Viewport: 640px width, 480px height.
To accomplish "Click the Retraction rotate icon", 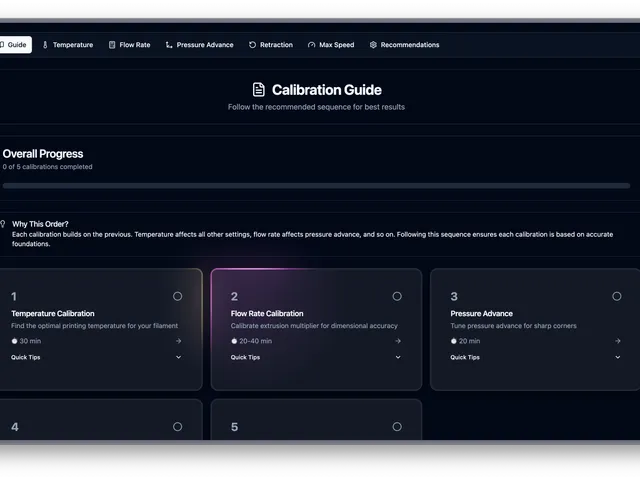I will 253,45.
